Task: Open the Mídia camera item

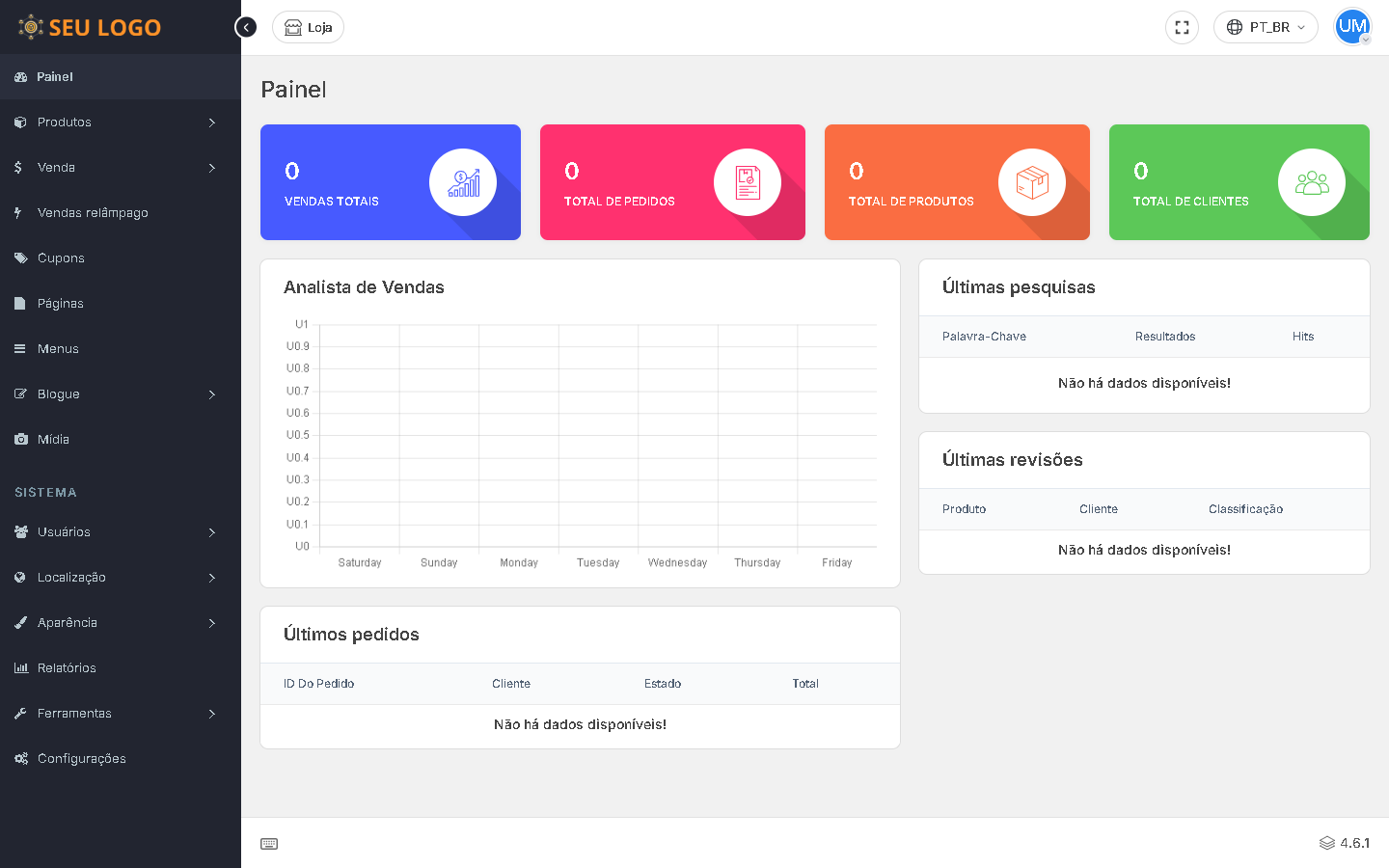Action: 53,440
